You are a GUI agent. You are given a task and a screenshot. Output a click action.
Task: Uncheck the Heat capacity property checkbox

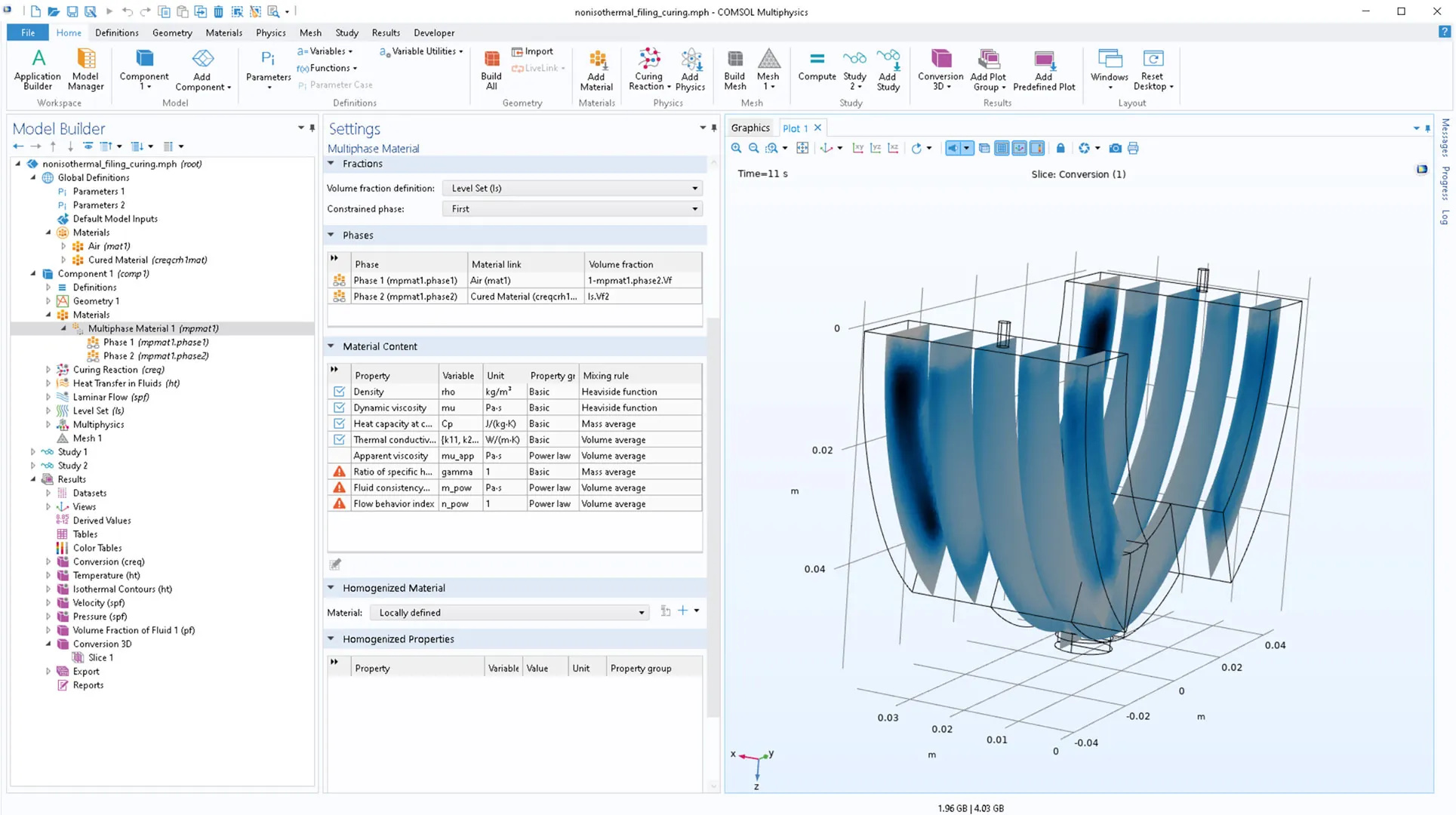(x=339, y=423)
